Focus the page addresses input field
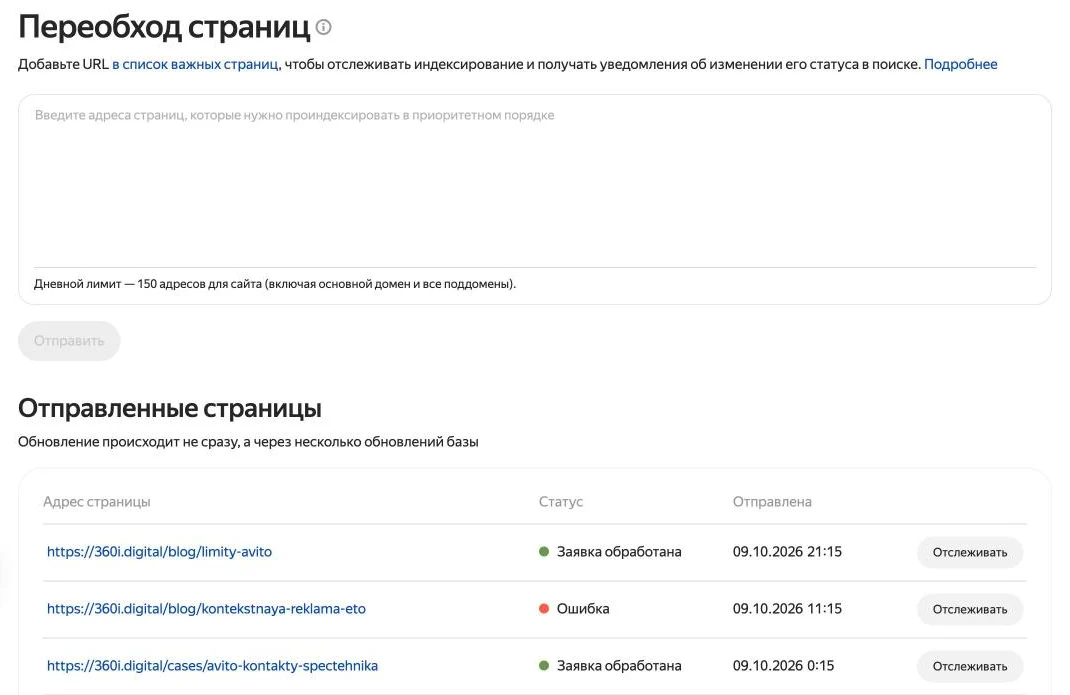Viewport: 1070px width, 695px height. [x=534, y=181]
